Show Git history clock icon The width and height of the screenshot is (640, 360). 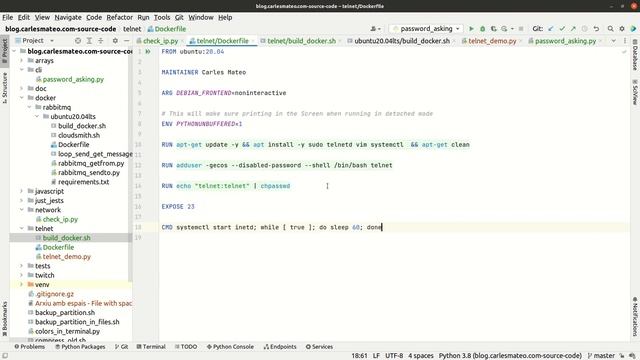584,29
